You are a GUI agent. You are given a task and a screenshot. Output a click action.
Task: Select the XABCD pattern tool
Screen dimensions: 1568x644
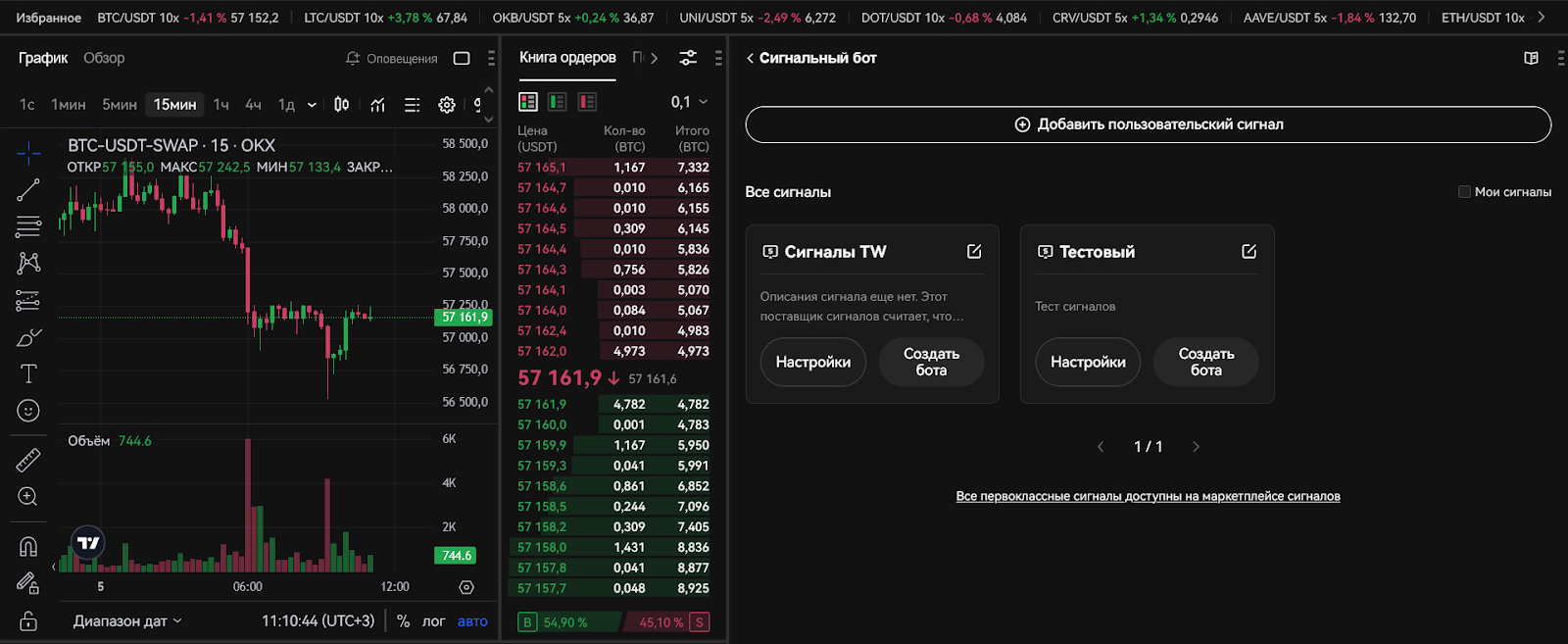click(28, 263)
